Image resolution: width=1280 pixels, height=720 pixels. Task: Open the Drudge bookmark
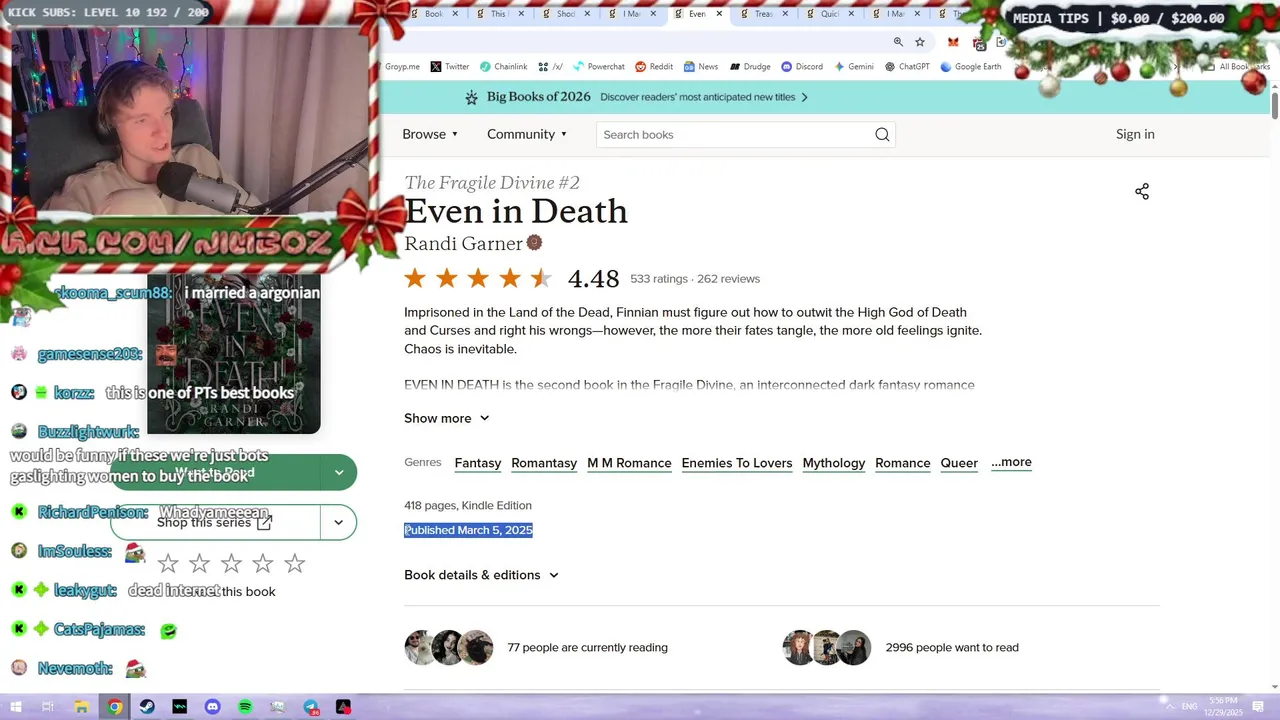coord(750,67)
